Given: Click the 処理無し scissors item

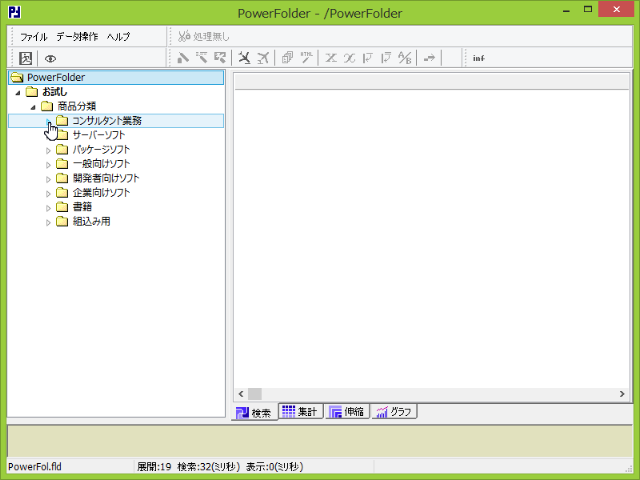Looking at the screenshot, I should click(203, 36).
